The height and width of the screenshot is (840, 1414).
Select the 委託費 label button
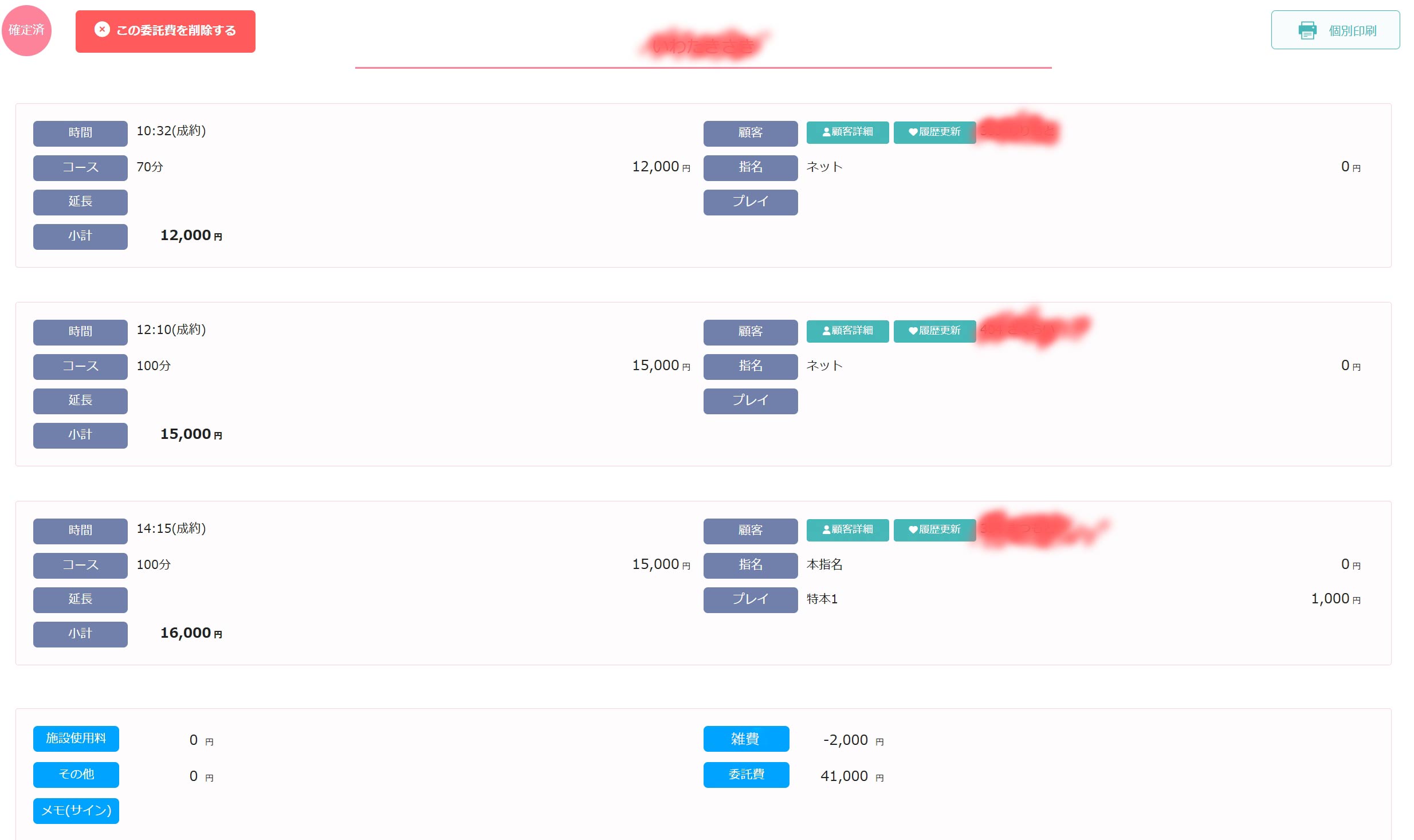[746, 775]
